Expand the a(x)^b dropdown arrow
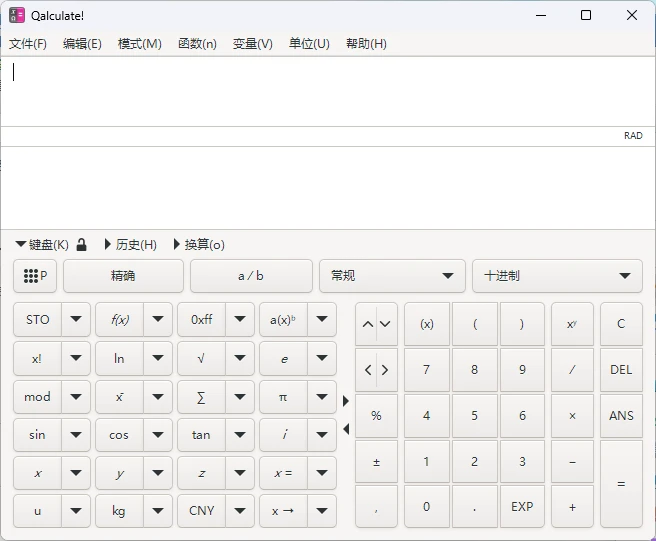The image size is (656, 541). [x=322, y=320]
